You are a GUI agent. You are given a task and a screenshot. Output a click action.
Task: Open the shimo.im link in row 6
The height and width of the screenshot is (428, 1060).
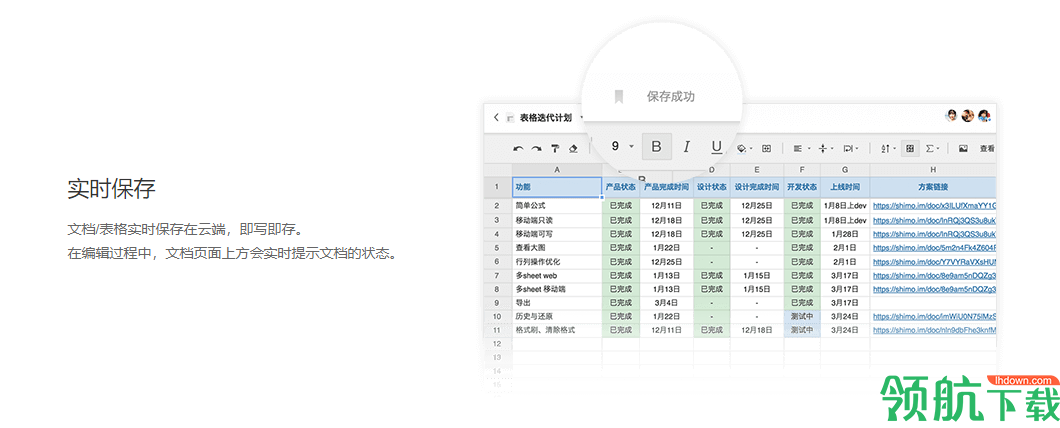tap(934, 261)
